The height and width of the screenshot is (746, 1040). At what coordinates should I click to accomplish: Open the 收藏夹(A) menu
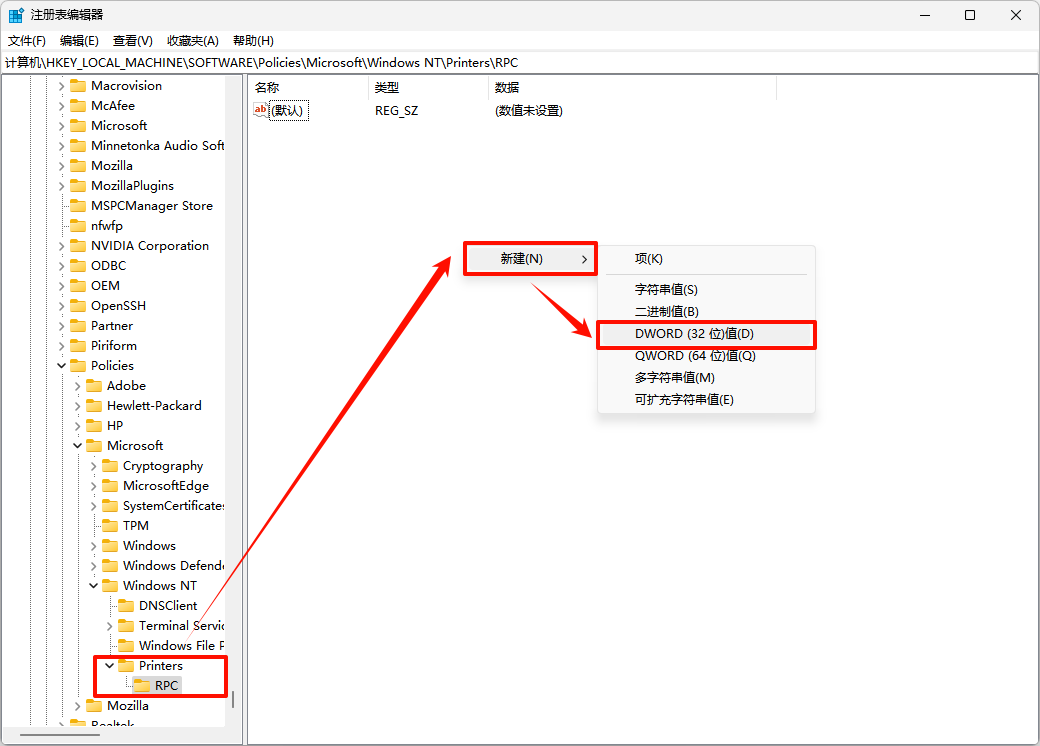click(x=193, y=40)
